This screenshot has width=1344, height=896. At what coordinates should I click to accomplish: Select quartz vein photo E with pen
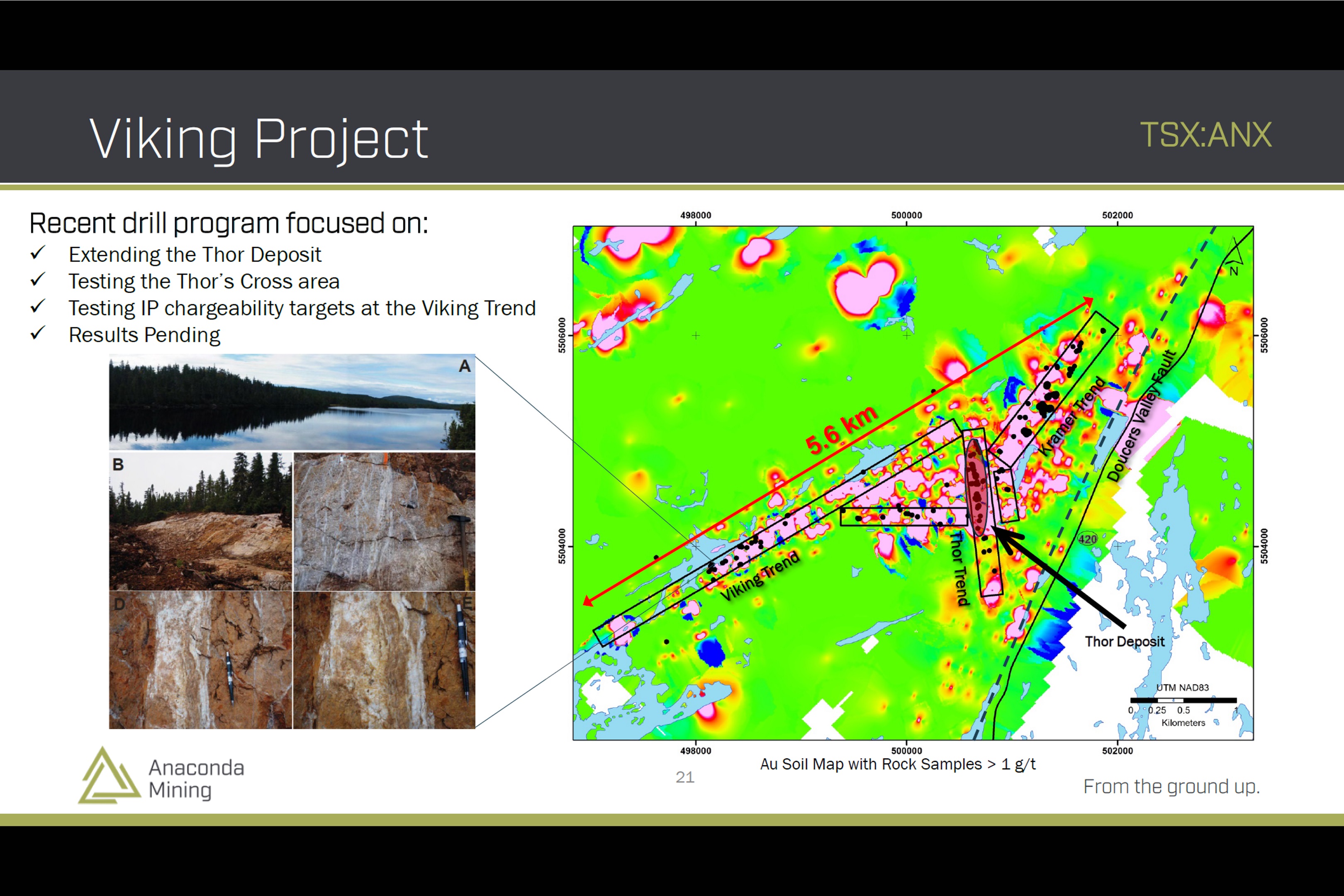point(384,660)
